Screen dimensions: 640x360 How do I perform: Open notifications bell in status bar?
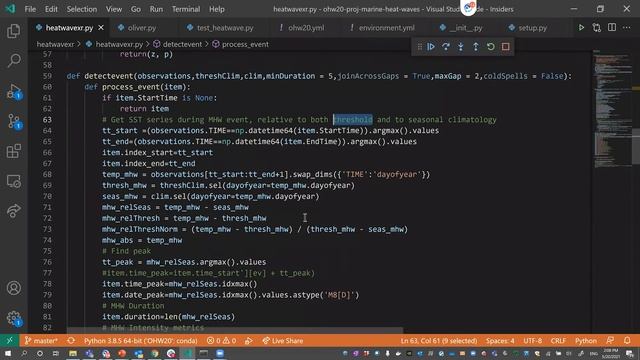(627, 340)
